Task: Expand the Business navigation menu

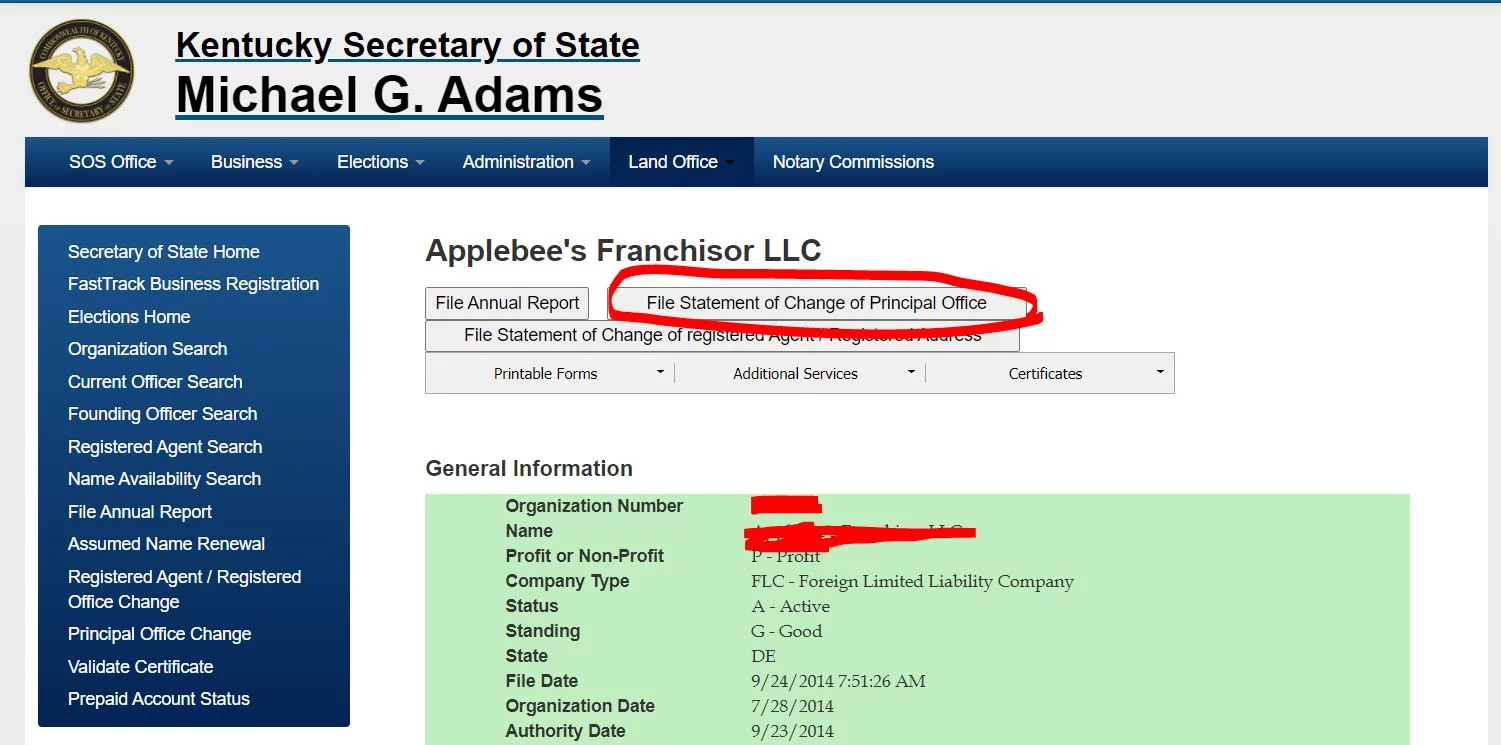Action: tap(254, 162)
